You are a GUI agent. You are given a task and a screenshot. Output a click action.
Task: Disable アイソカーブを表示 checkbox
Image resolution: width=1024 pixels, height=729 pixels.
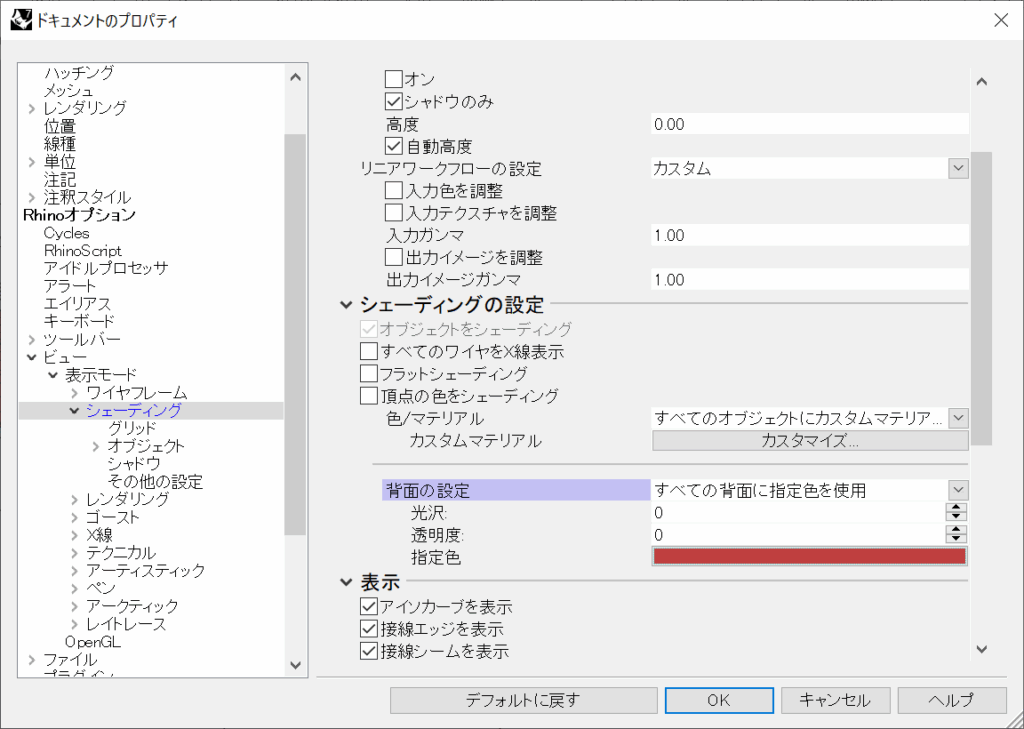[369, 607]
